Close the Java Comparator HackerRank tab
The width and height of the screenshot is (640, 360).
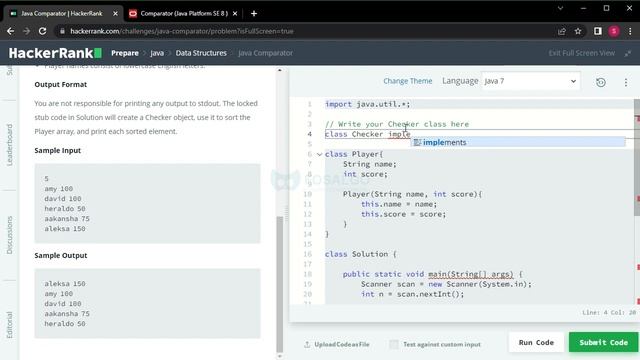[x=116, y=13]
